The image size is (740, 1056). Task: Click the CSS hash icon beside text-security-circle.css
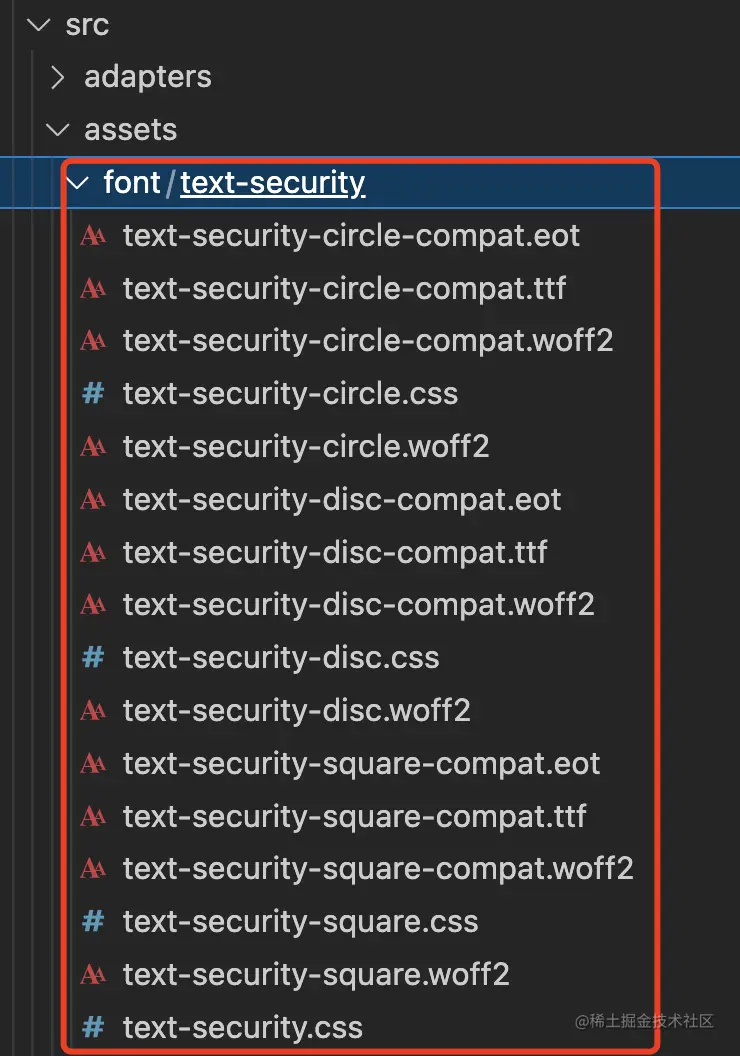point(93,394)
